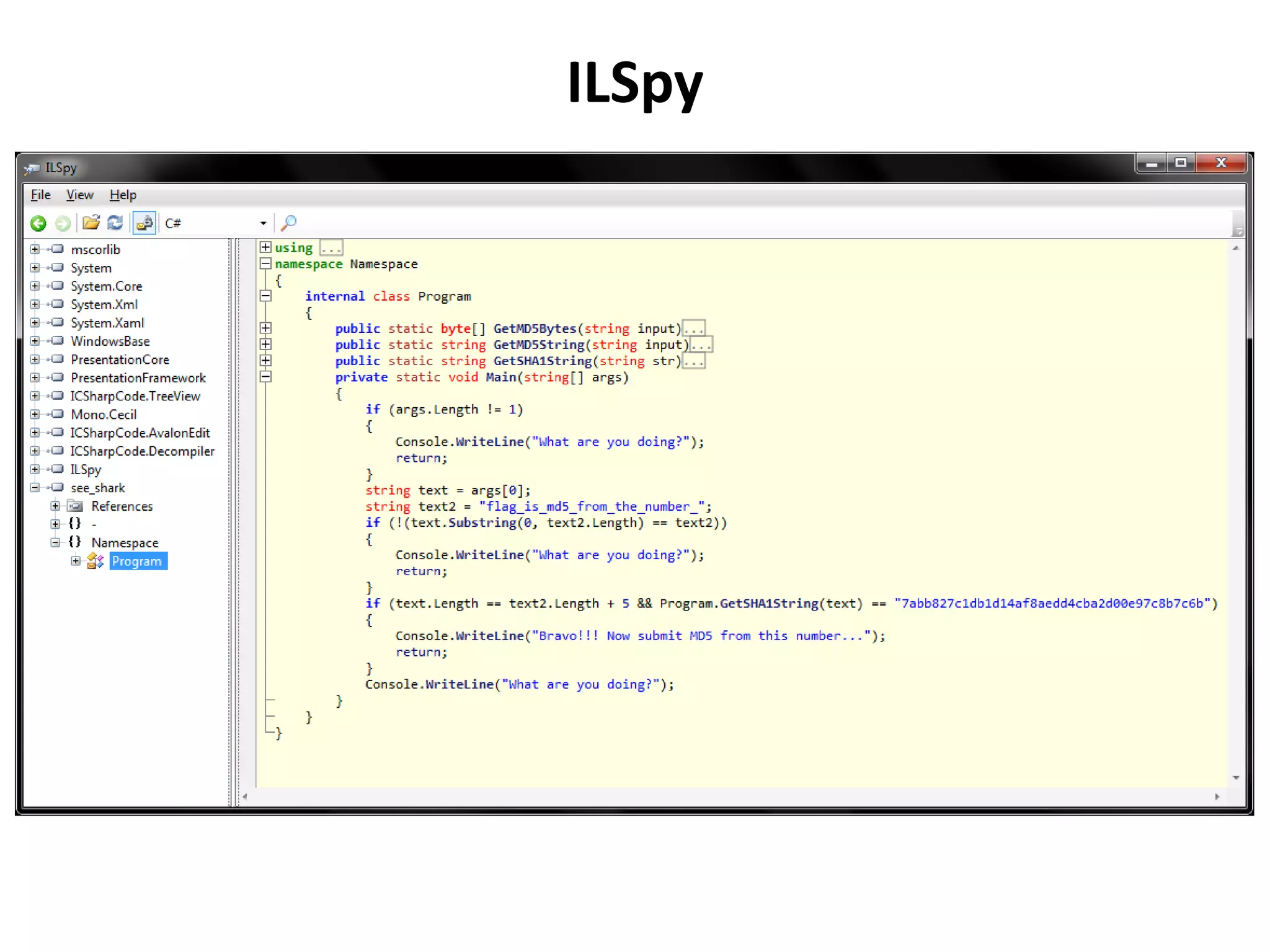Click the Forward navigation arrow icon
Screen dimensions: 1270x952
63,223
